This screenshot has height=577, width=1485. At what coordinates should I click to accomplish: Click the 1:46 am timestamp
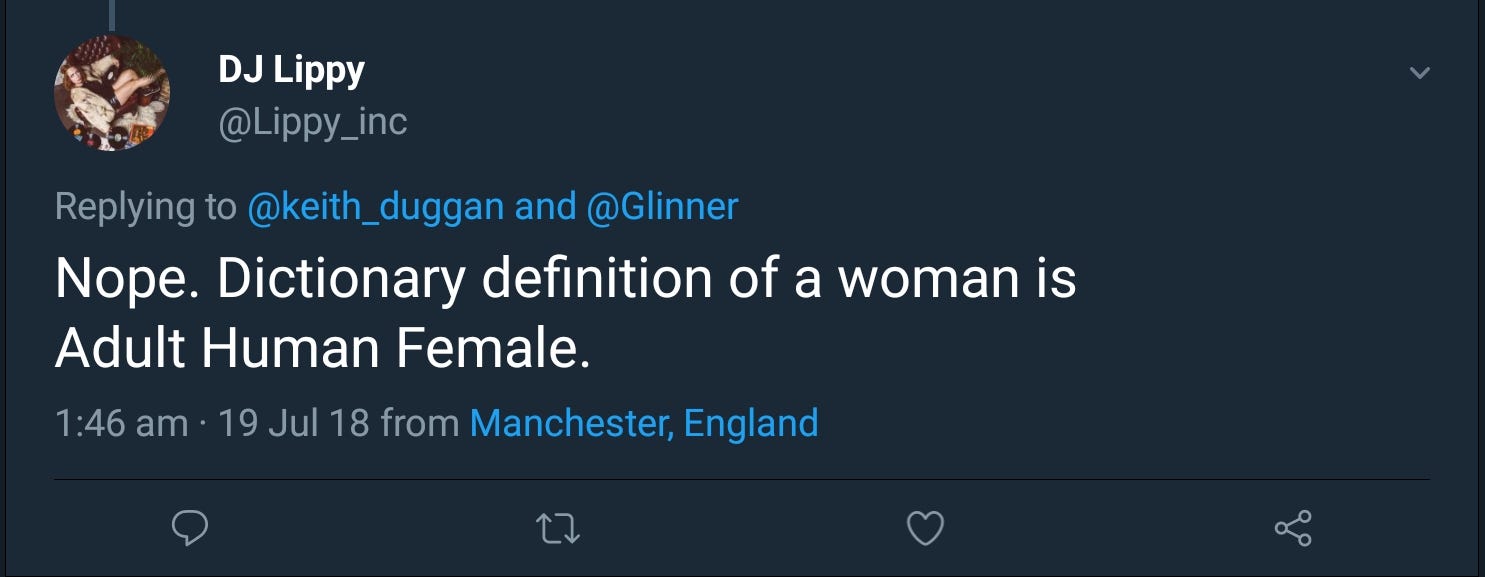121,423
